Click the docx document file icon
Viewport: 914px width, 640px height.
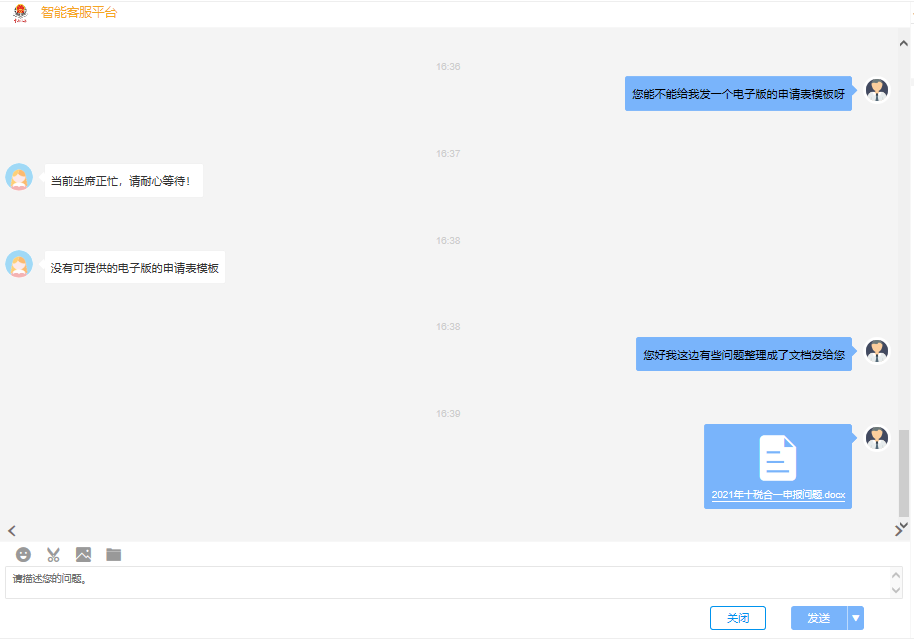tap(778, 458)
